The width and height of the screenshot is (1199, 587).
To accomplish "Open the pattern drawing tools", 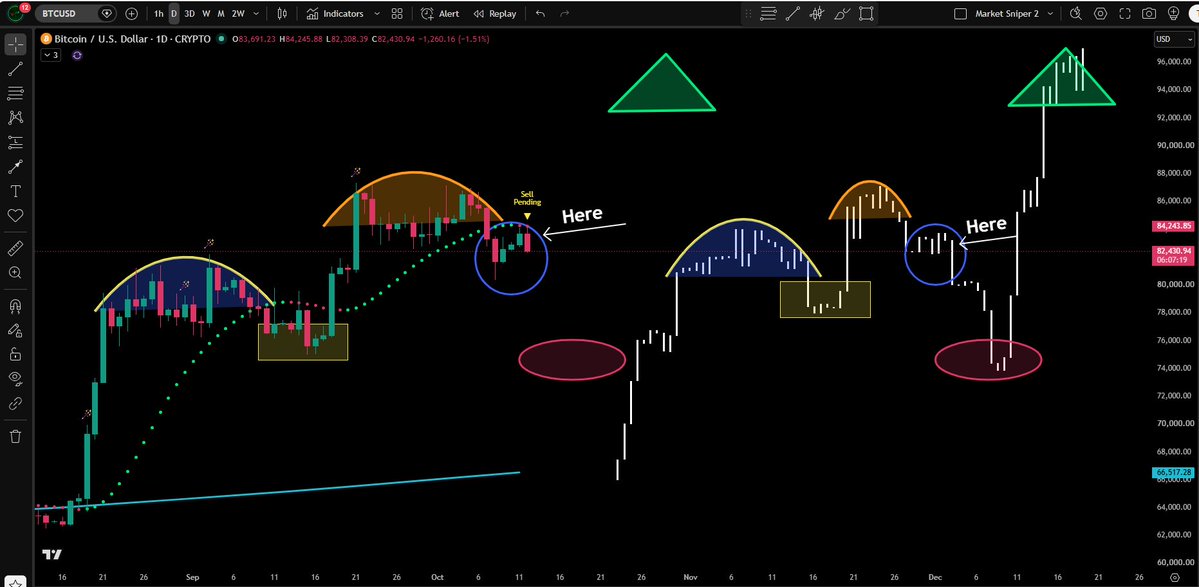I will (x=15, y=118).
